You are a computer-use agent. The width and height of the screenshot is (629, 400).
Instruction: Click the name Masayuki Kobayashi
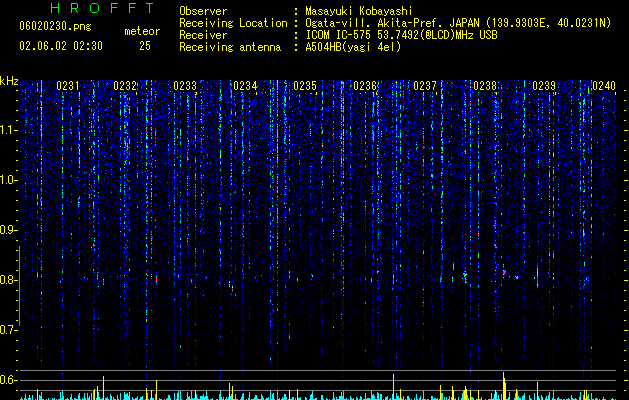click(359, 11)
